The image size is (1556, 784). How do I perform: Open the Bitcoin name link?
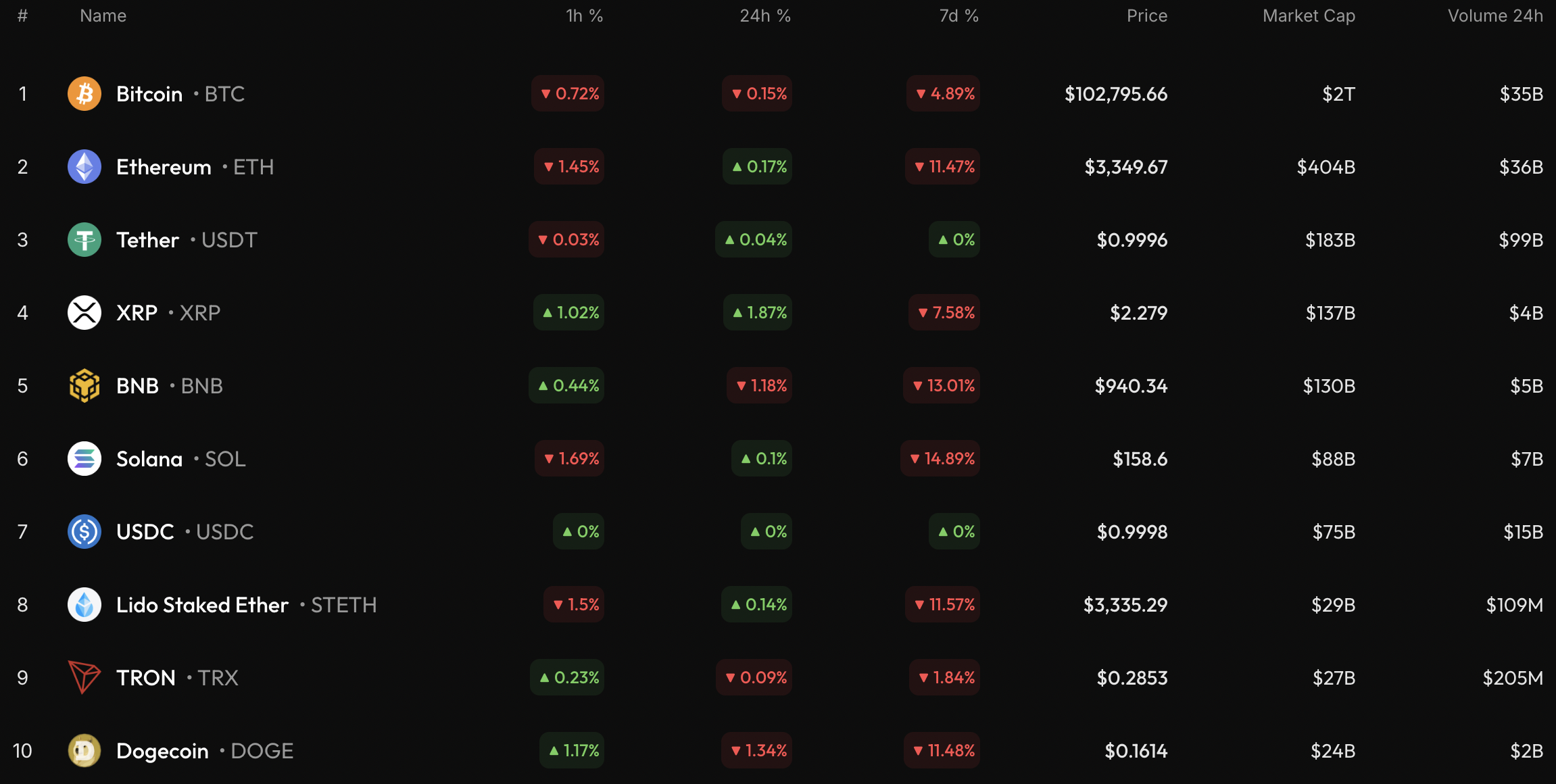(149, 94)
